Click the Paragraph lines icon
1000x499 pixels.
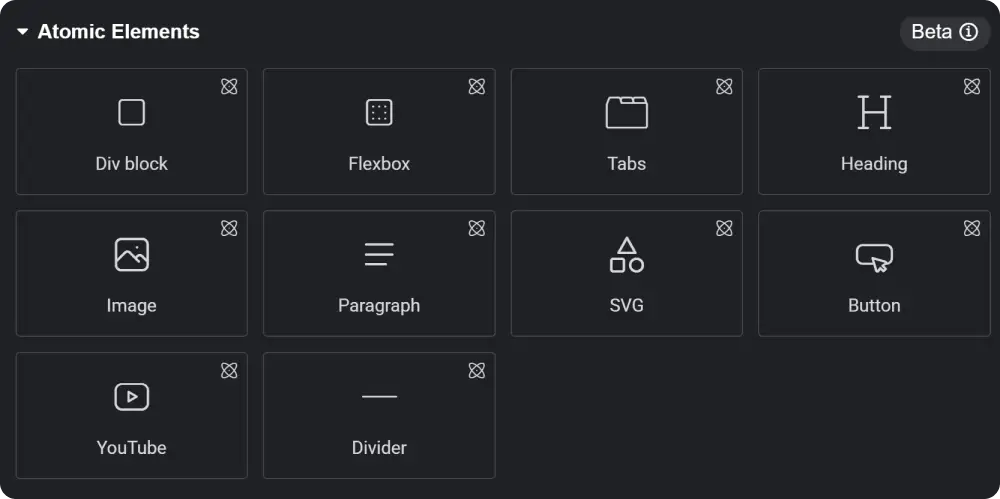[379, 254]
